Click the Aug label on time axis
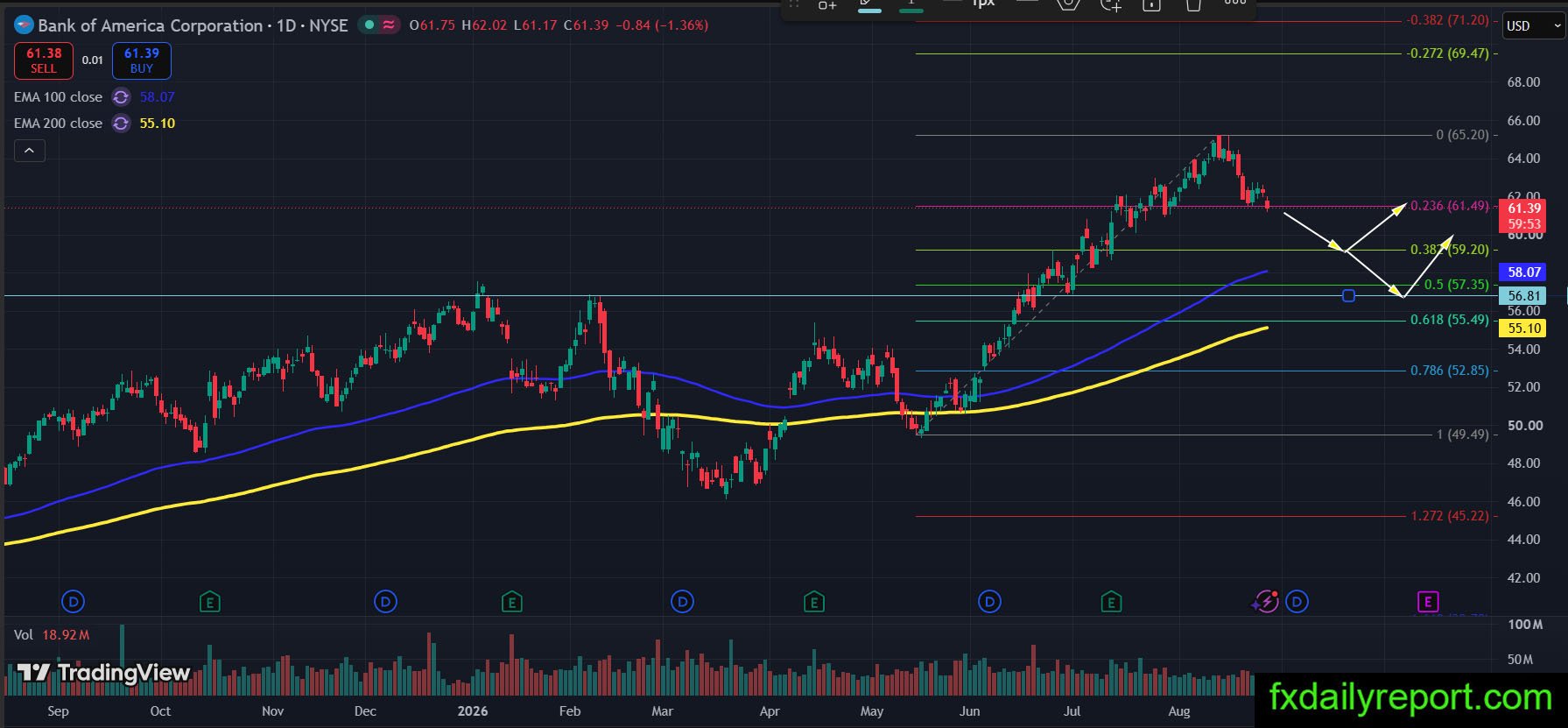Image resolution: width=1568 pixels, height=728 pixels. tap(1178, 711)
